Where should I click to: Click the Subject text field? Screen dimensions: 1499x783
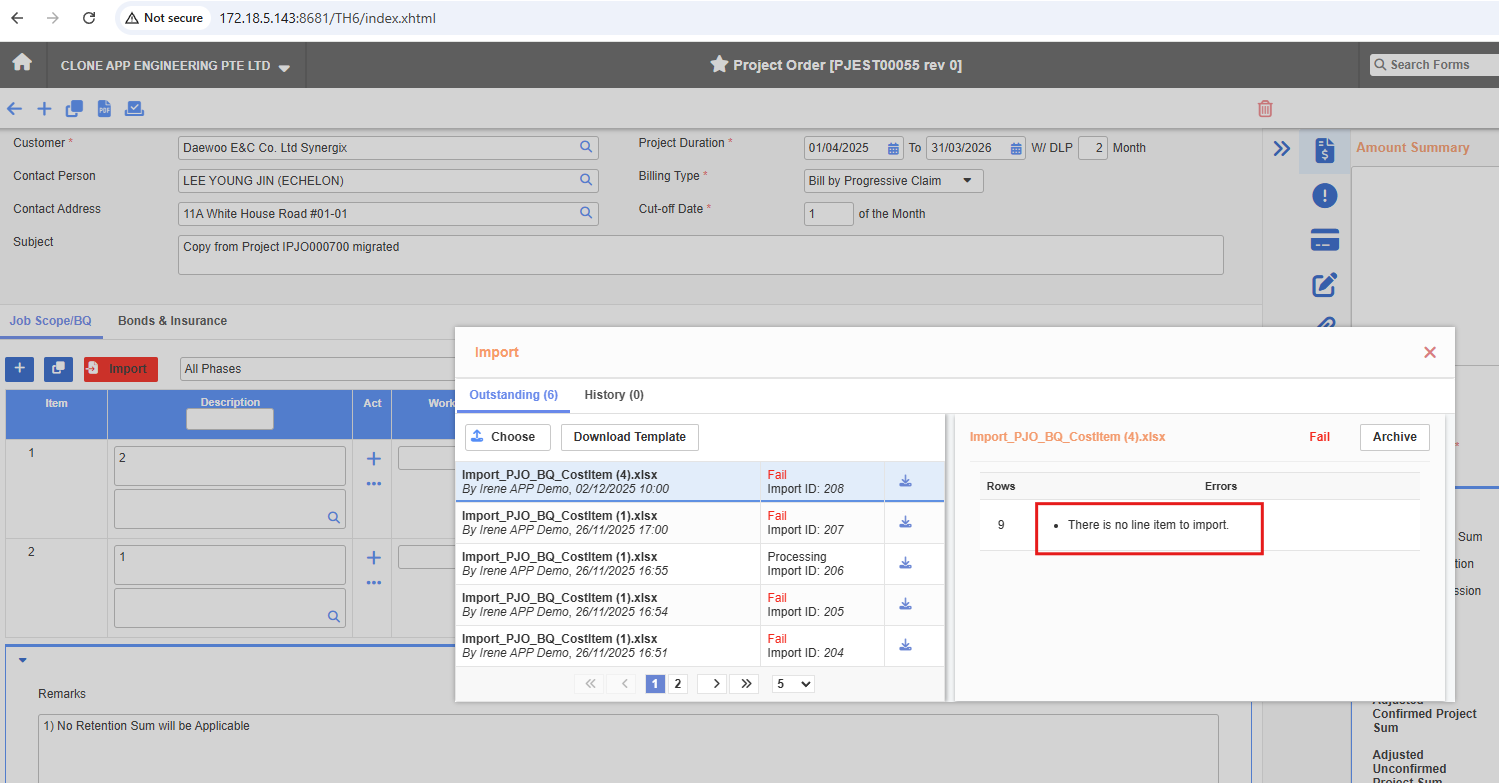700,254
